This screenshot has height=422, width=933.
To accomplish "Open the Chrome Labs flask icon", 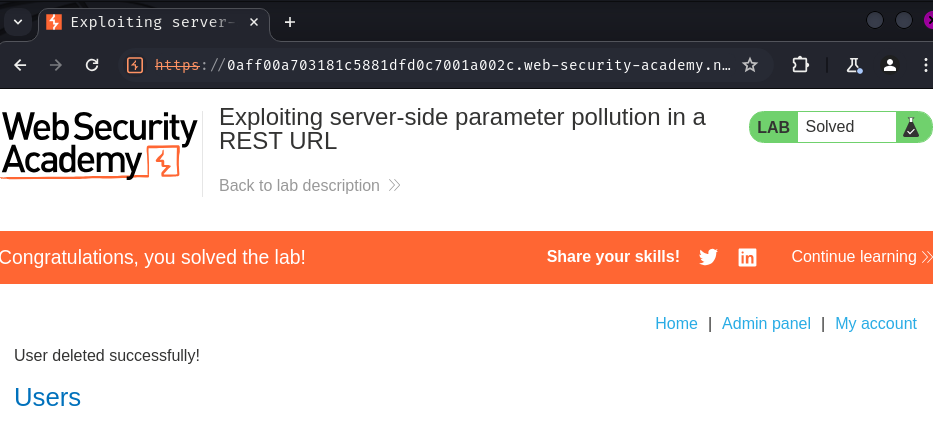I will 854,65.
